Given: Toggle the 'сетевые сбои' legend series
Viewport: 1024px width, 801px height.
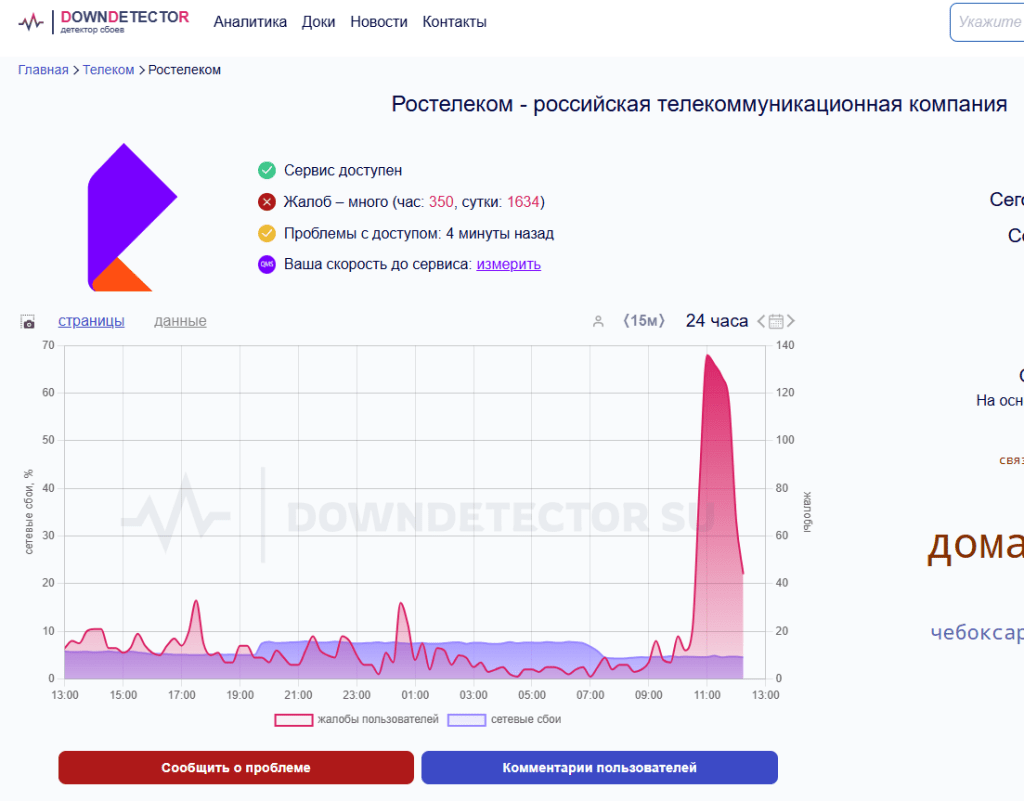Looking at the screenshot, I should point(504,719).
